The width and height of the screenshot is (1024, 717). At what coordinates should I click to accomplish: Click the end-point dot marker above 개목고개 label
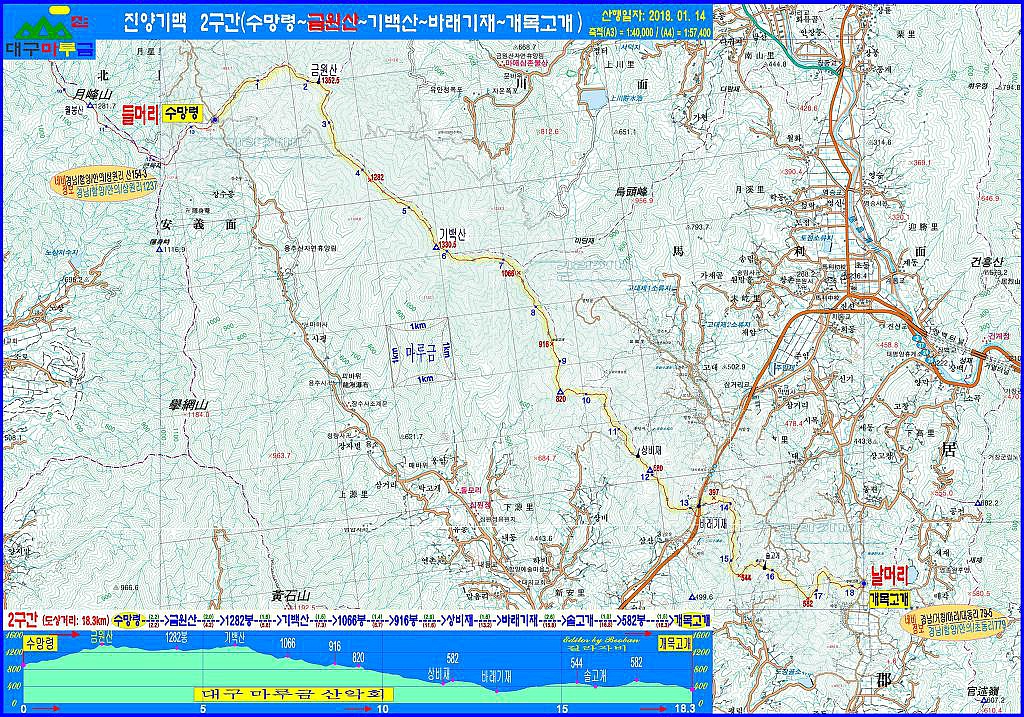[864, 584]
